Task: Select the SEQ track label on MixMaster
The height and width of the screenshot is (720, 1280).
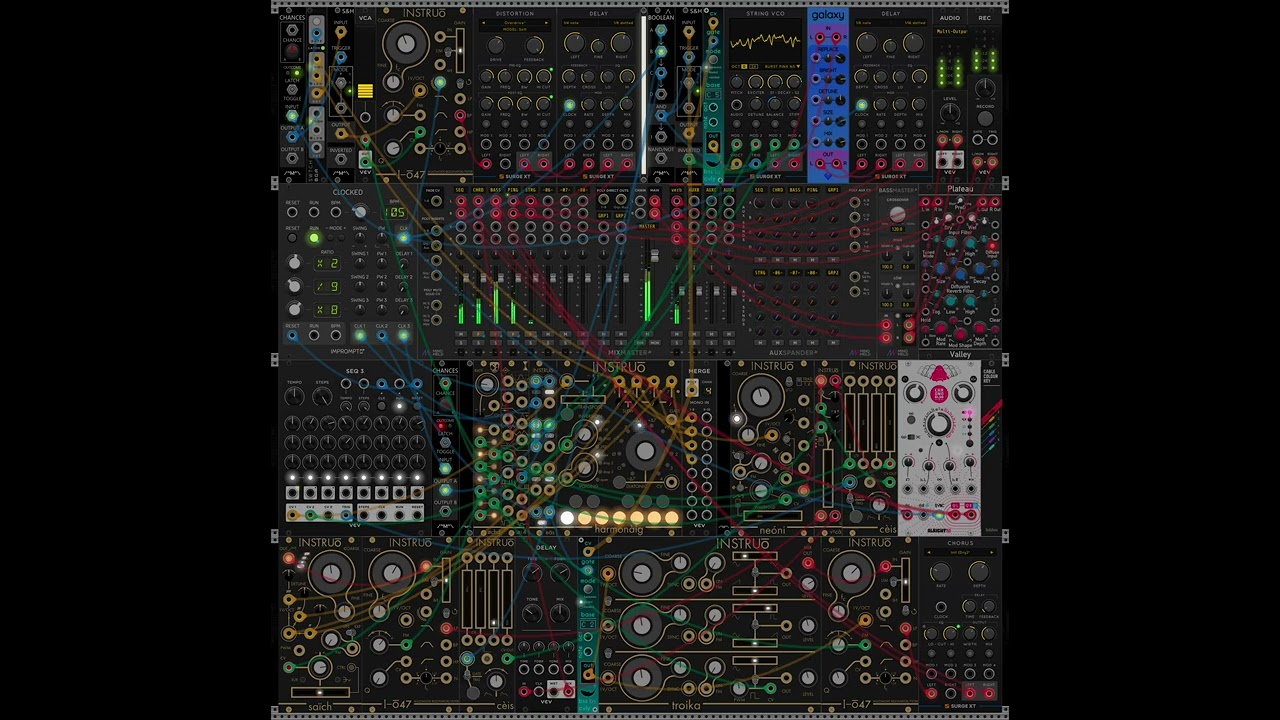Action: (x=461, y=189)
